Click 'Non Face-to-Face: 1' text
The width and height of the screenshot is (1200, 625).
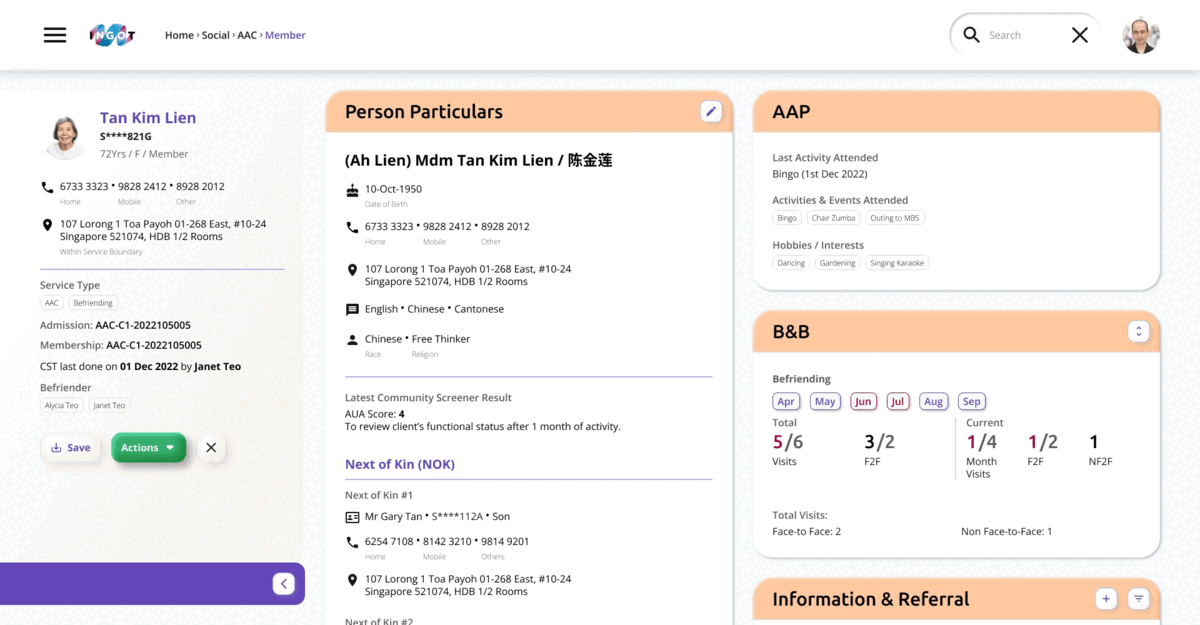tap(1007, 532)
